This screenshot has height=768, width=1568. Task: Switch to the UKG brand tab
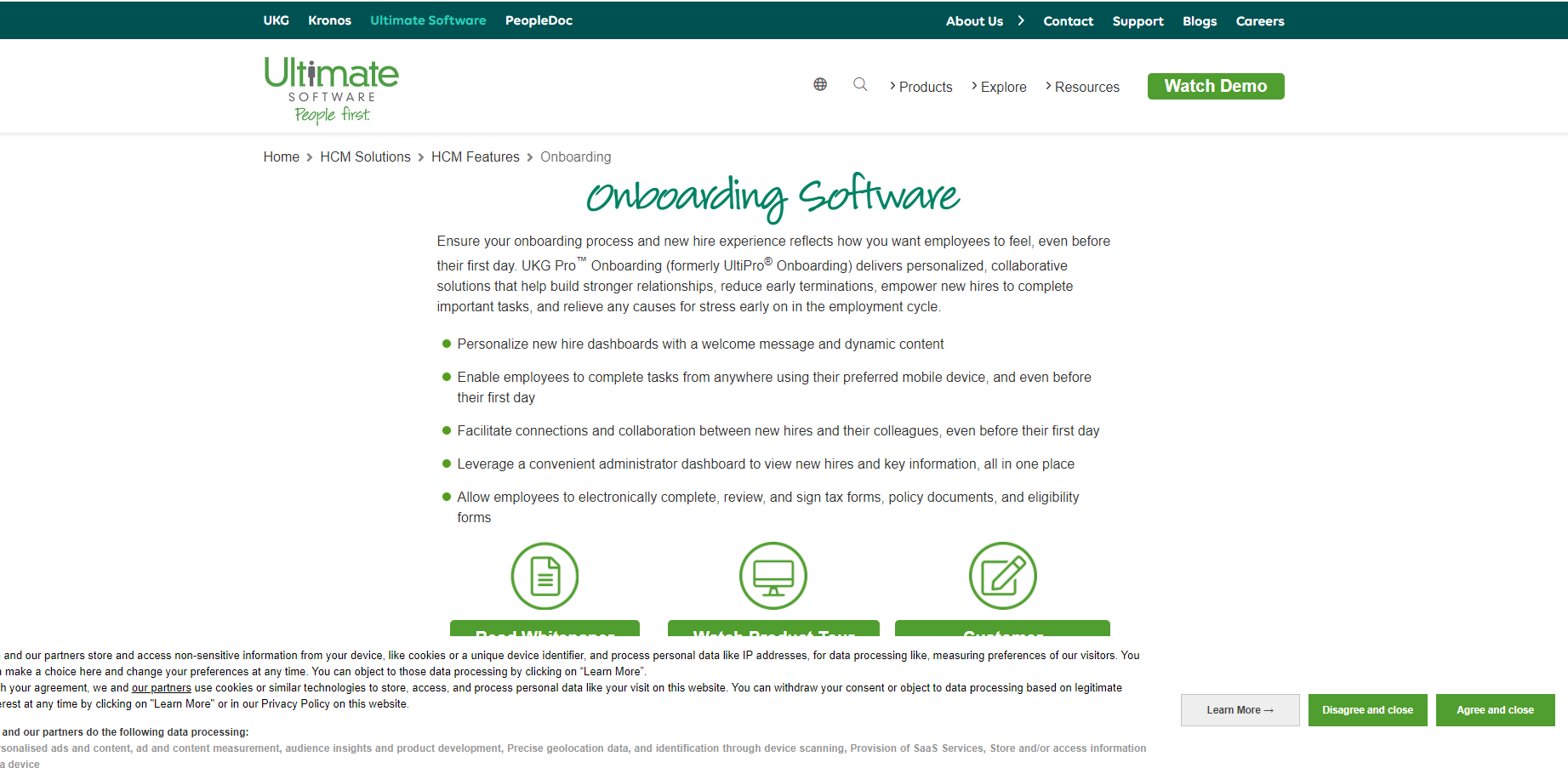click(x=277, y=20)
